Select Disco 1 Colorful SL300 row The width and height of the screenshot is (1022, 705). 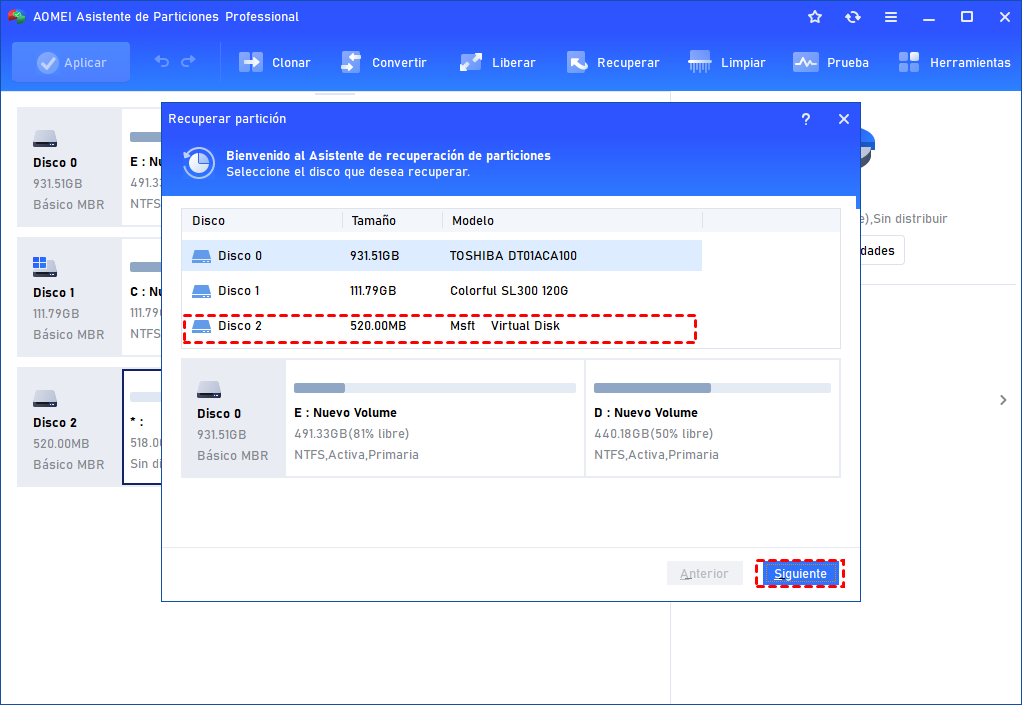tap(440, 291)
